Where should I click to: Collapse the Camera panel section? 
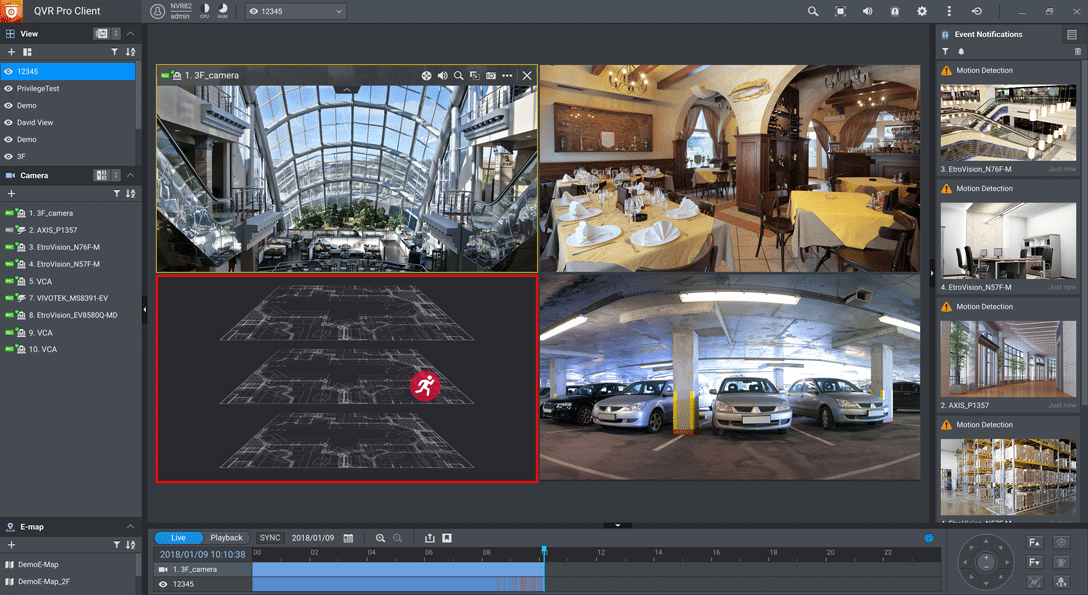130,175
